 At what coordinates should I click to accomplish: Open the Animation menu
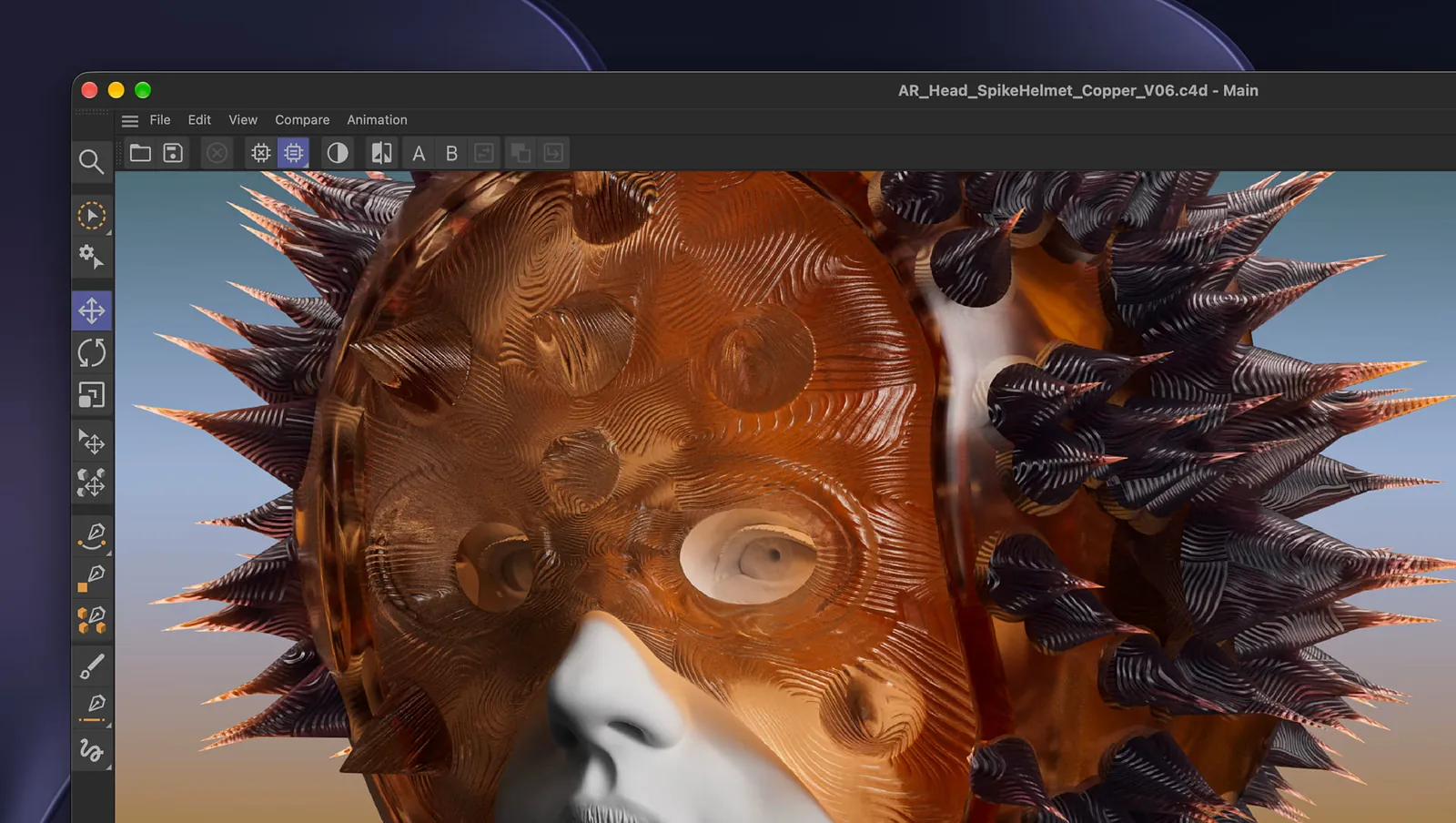[x=377, y=120]
